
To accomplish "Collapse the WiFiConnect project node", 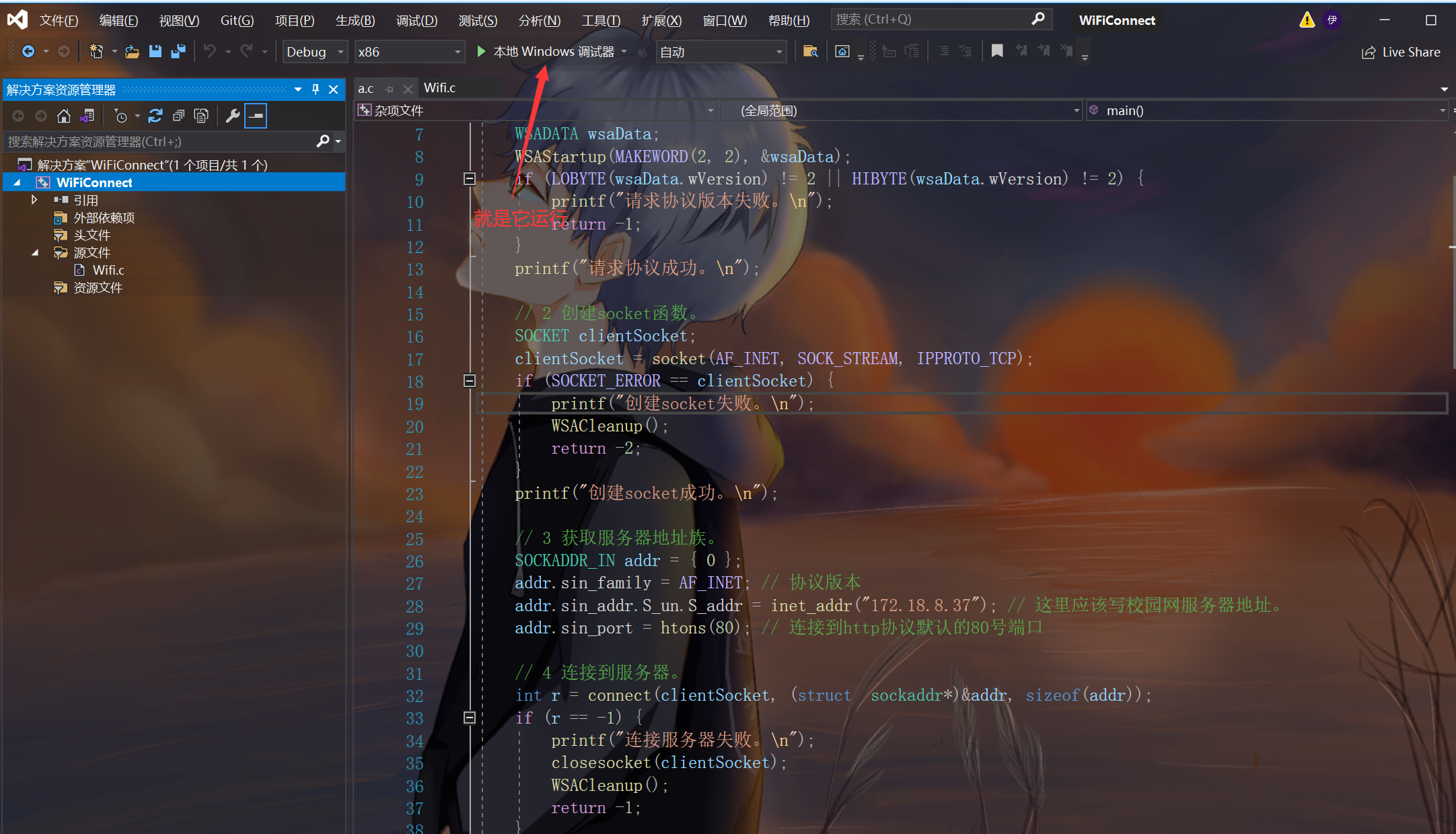I will [x=17, y=182].
